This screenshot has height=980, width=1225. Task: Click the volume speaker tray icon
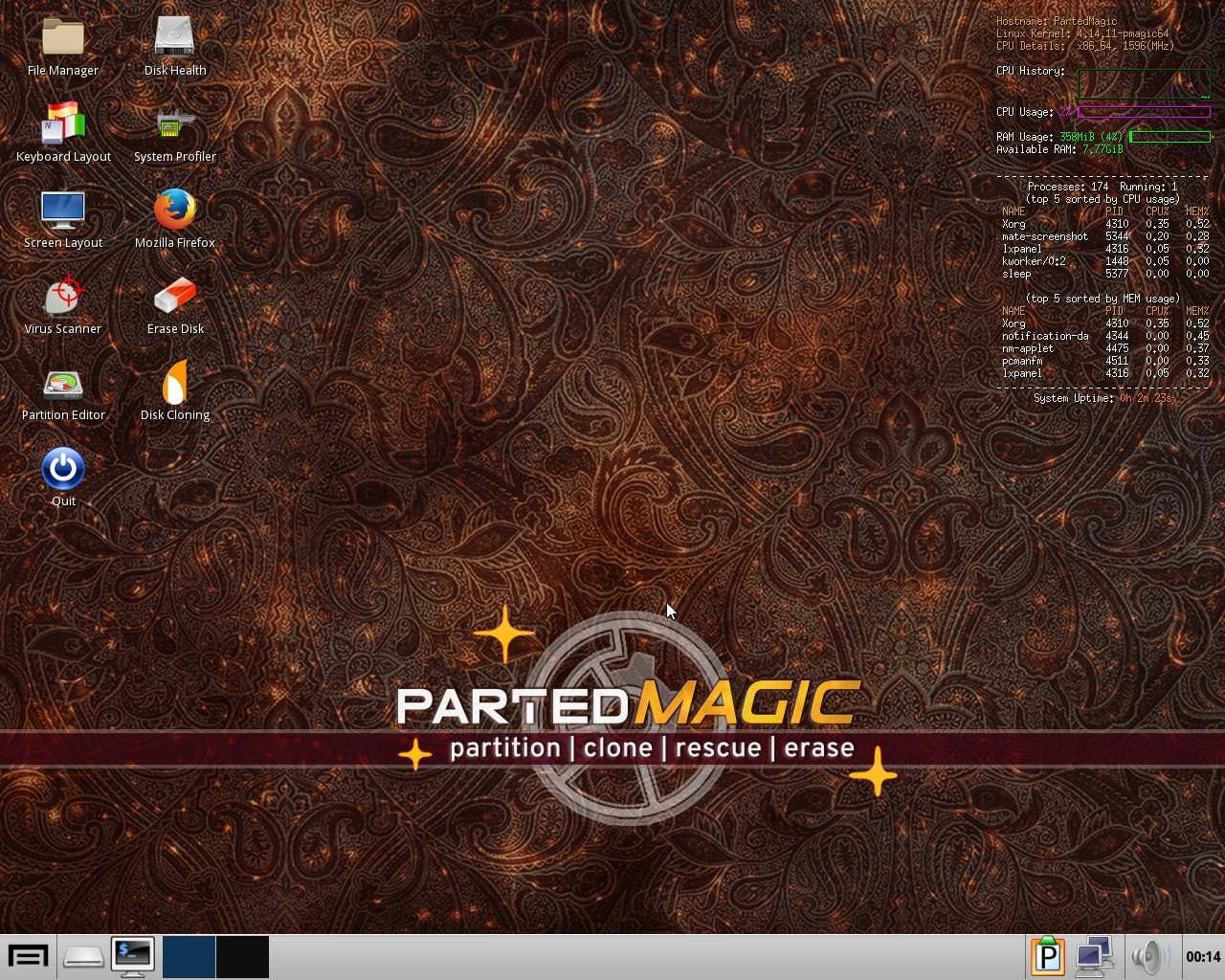1150,956
